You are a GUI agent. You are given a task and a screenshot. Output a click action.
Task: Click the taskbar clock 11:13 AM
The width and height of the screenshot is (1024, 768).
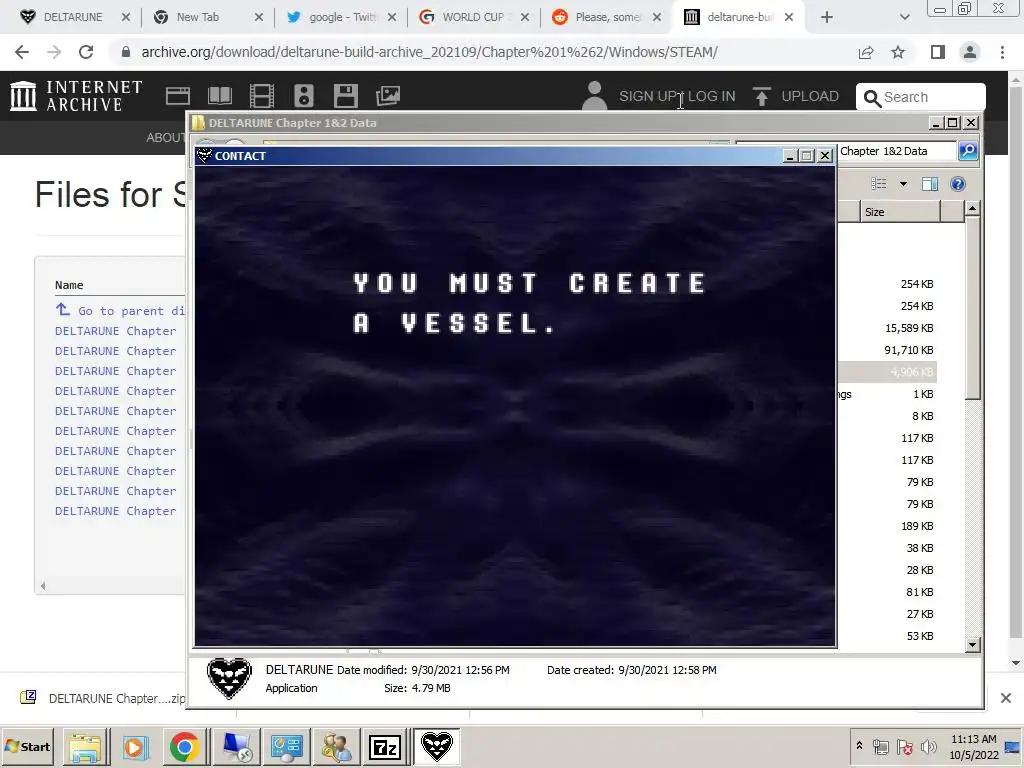[974, 739]
